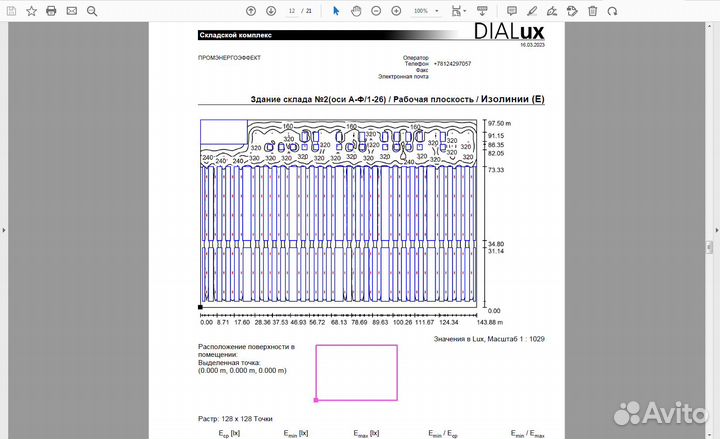Bookmark this document with the star icon
This screenshot has height=439, width=720.
31,11
